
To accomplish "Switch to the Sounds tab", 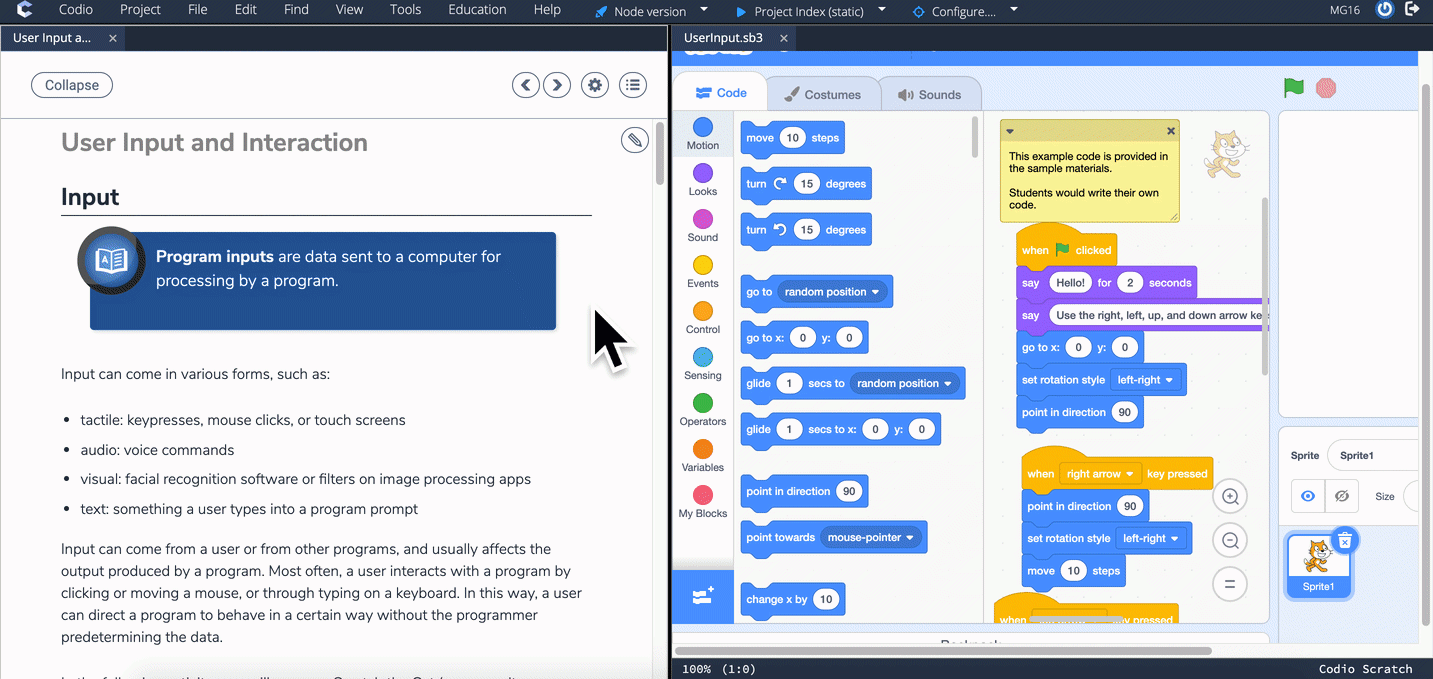I will coord(929,94).
